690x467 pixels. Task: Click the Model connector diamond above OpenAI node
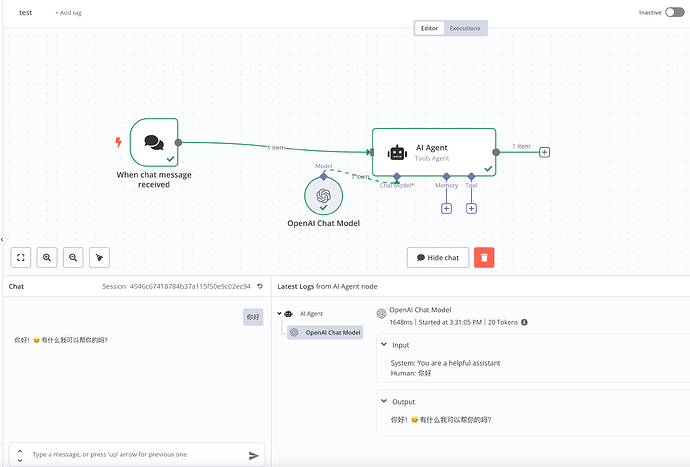tap(323, 177)
